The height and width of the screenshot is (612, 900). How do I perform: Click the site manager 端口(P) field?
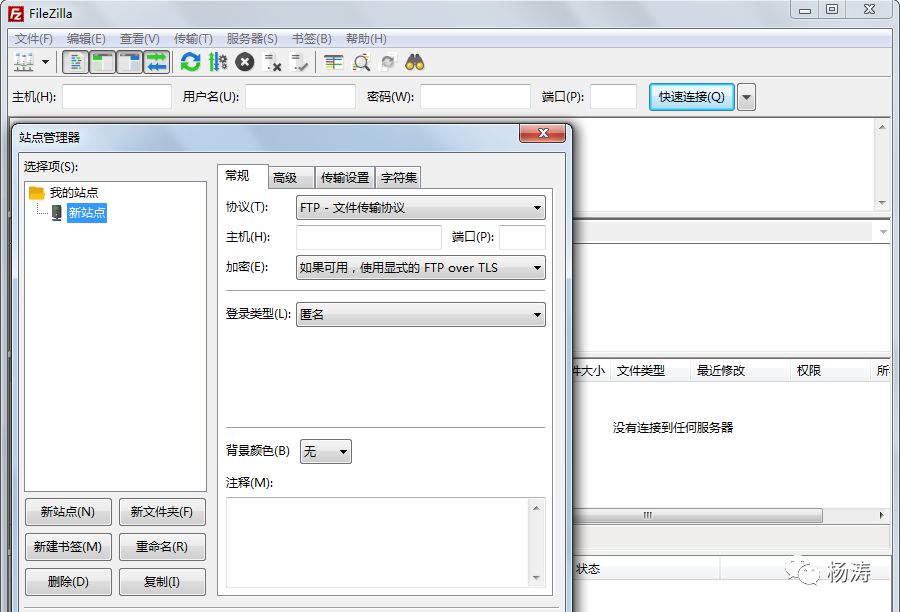pyautogui.click(x=522, y=237)
